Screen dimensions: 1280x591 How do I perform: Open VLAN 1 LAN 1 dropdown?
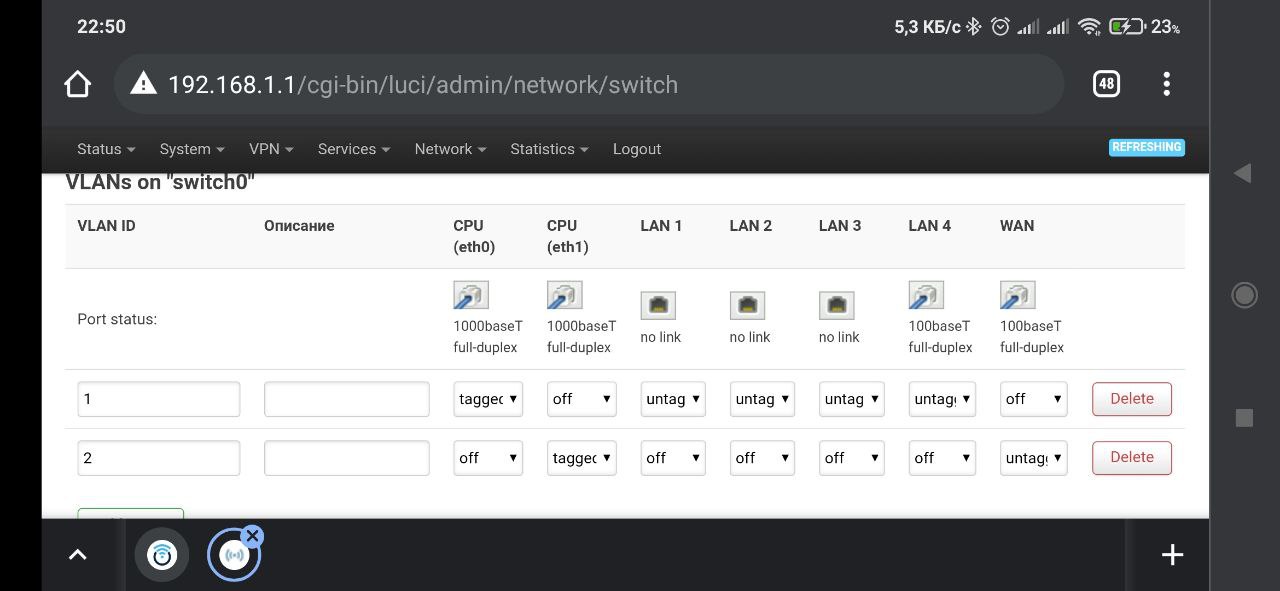click(673, 399)
